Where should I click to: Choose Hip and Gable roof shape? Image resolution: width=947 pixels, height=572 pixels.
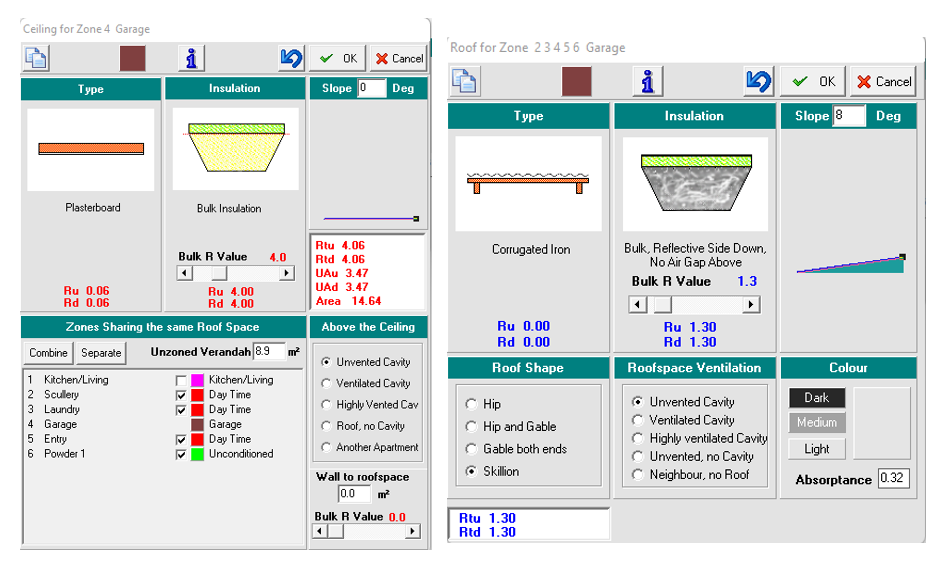coord(471,427)
